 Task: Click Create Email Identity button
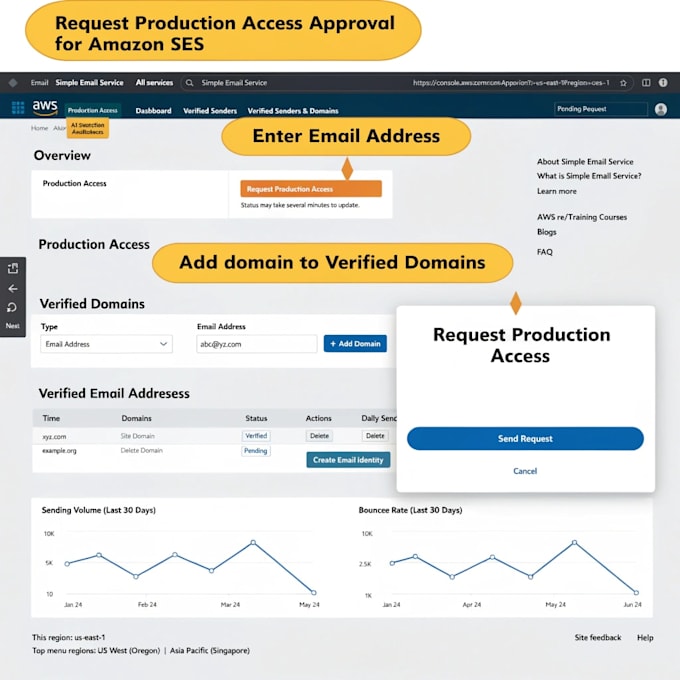(348, 460)
